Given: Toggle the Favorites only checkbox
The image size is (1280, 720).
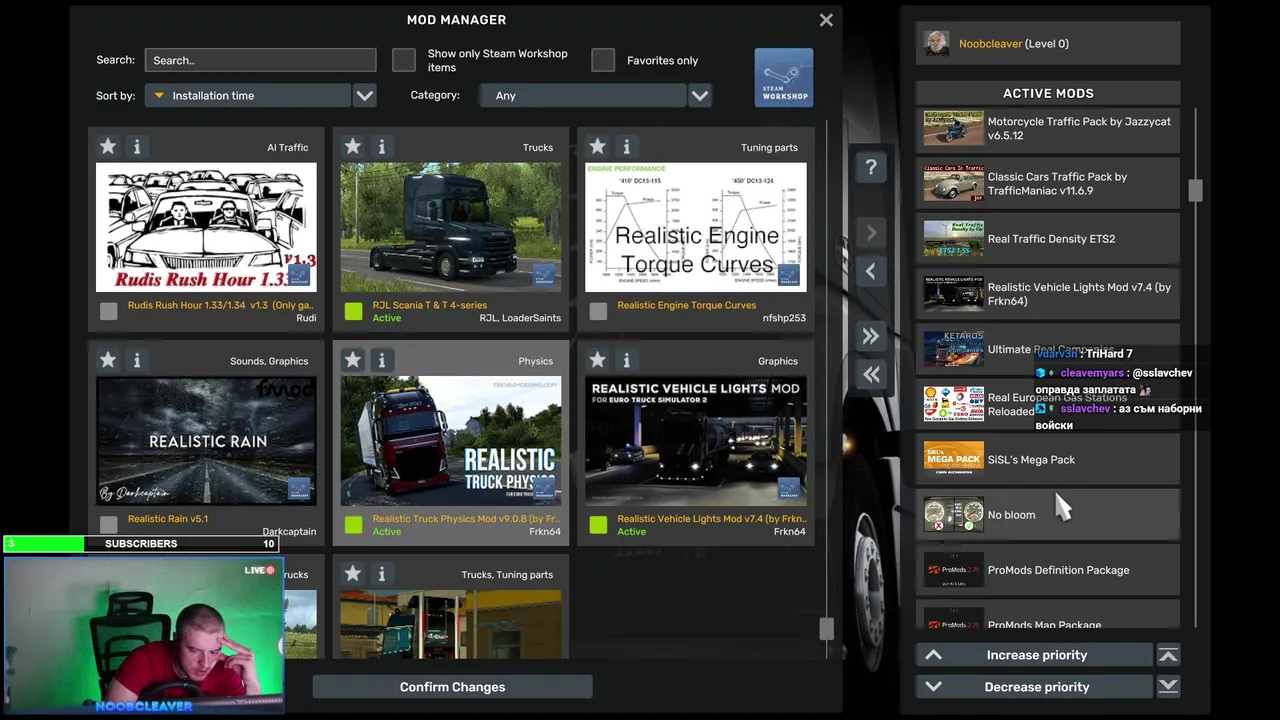Looking at the screenshot, I should [x=603, y=60].
